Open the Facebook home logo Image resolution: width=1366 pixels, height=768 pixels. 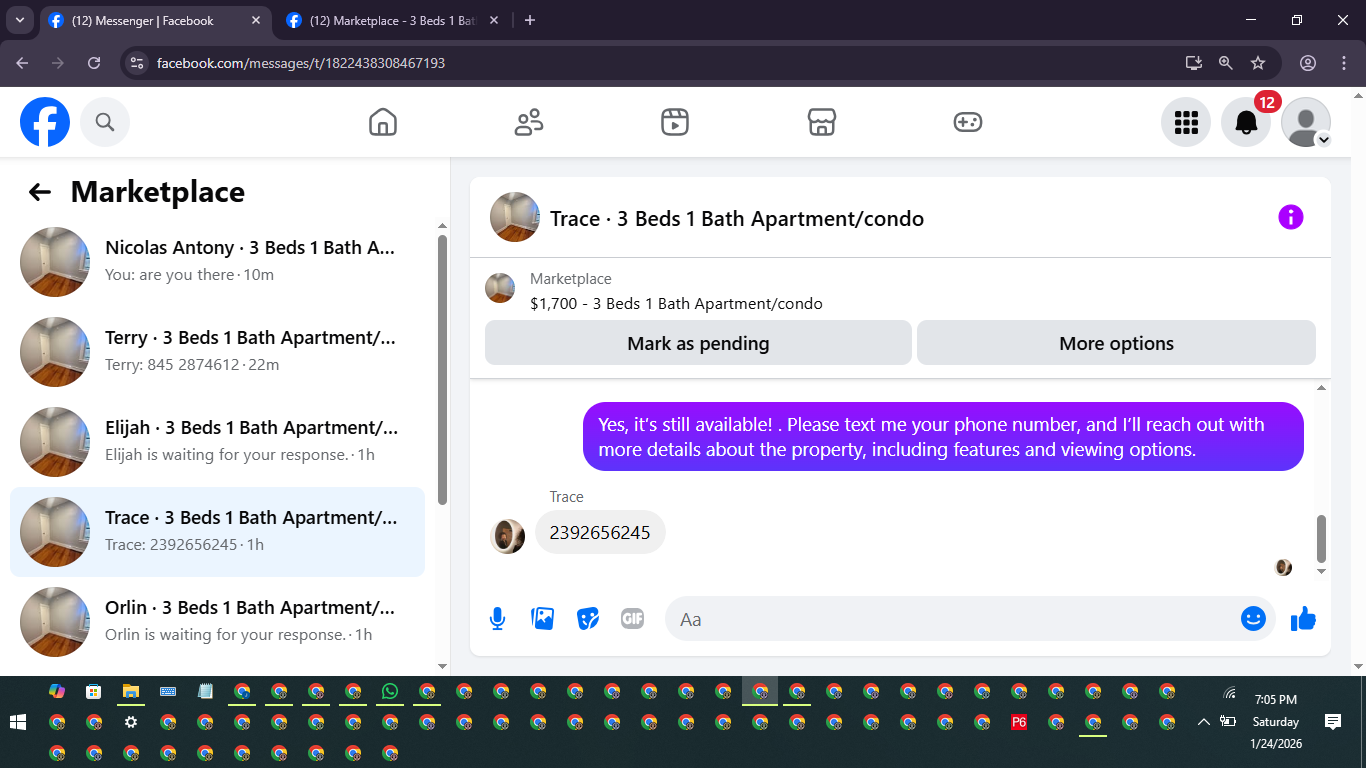(45, 122)
